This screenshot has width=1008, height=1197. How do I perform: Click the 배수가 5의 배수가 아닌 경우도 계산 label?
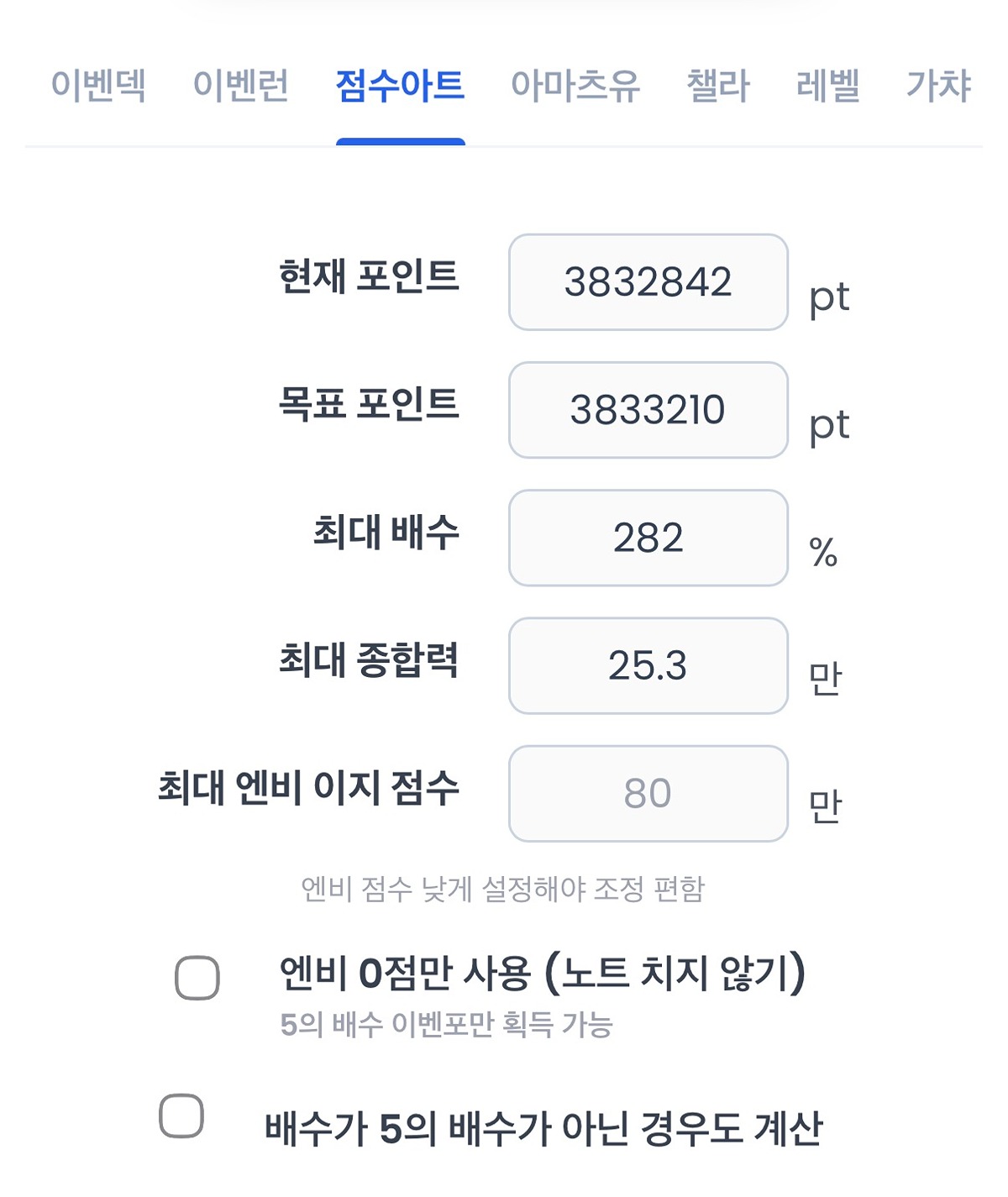543,1128
